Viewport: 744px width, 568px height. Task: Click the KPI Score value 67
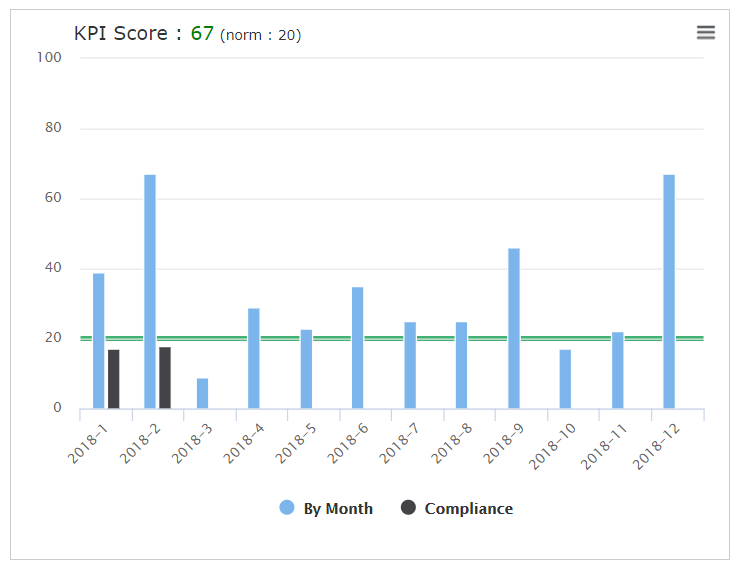coord(202,34)
